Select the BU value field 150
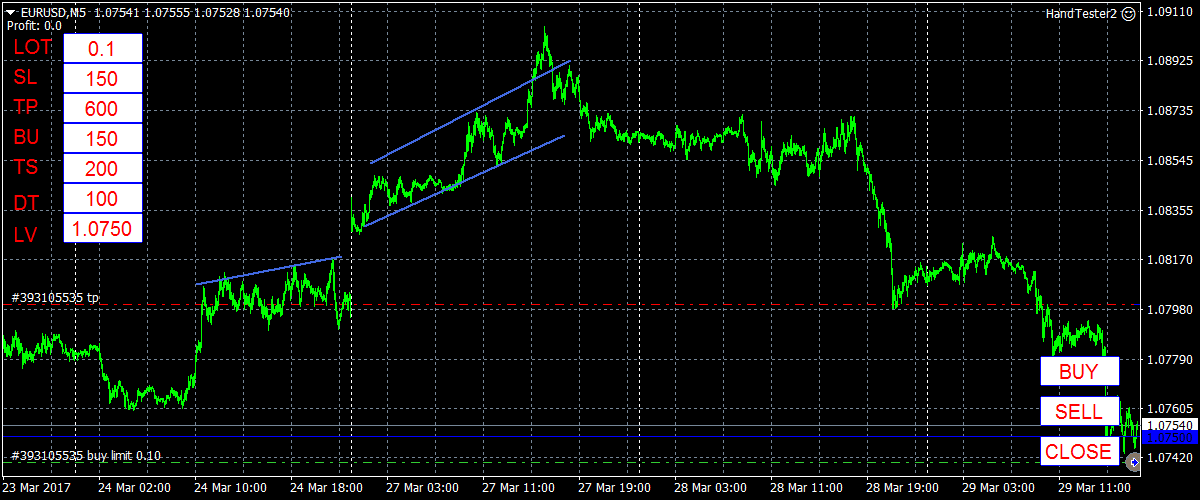This screenshot has height=500, width=1200. (x=103, y=138)
